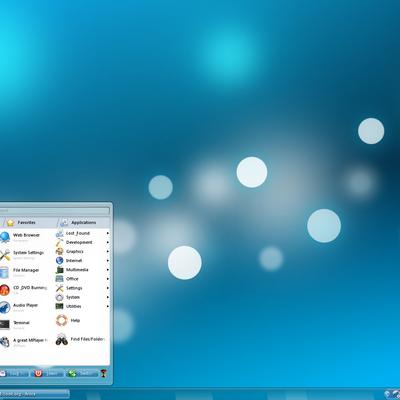Expand the Internet submenu arrow
400x400 pixels.
[x=108, y=260]
